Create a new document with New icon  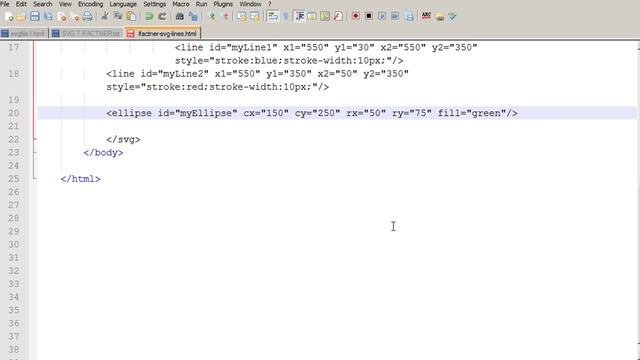[x=9, y=16]
